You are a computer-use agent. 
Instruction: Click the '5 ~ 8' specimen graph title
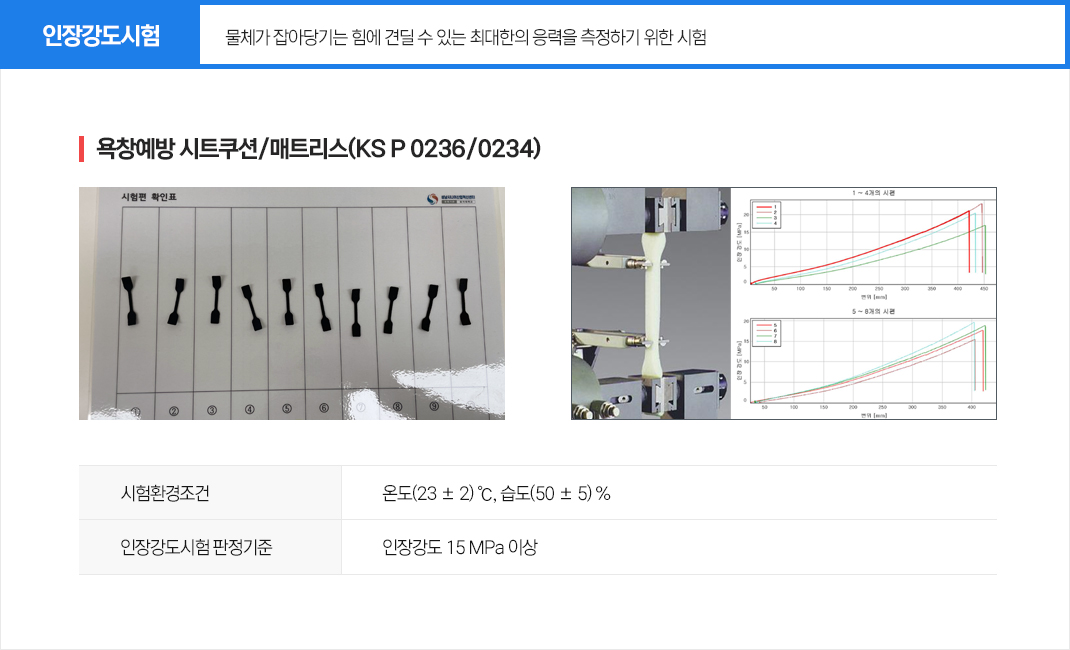[x=873, y=311]
